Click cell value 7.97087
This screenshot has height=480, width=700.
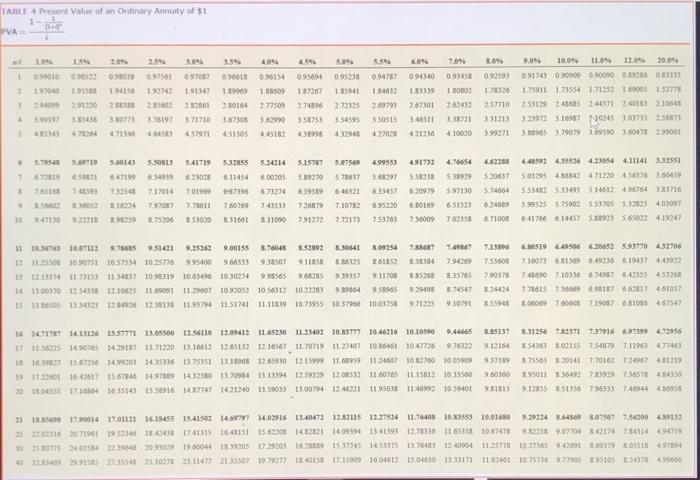pyautogui.click(x=160, y=205)
